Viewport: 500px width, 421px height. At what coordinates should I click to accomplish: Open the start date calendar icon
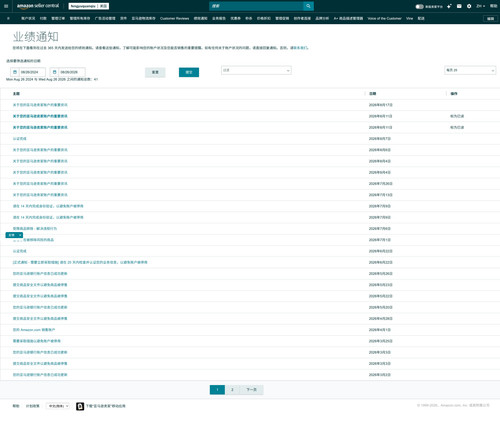pos(15,72)
